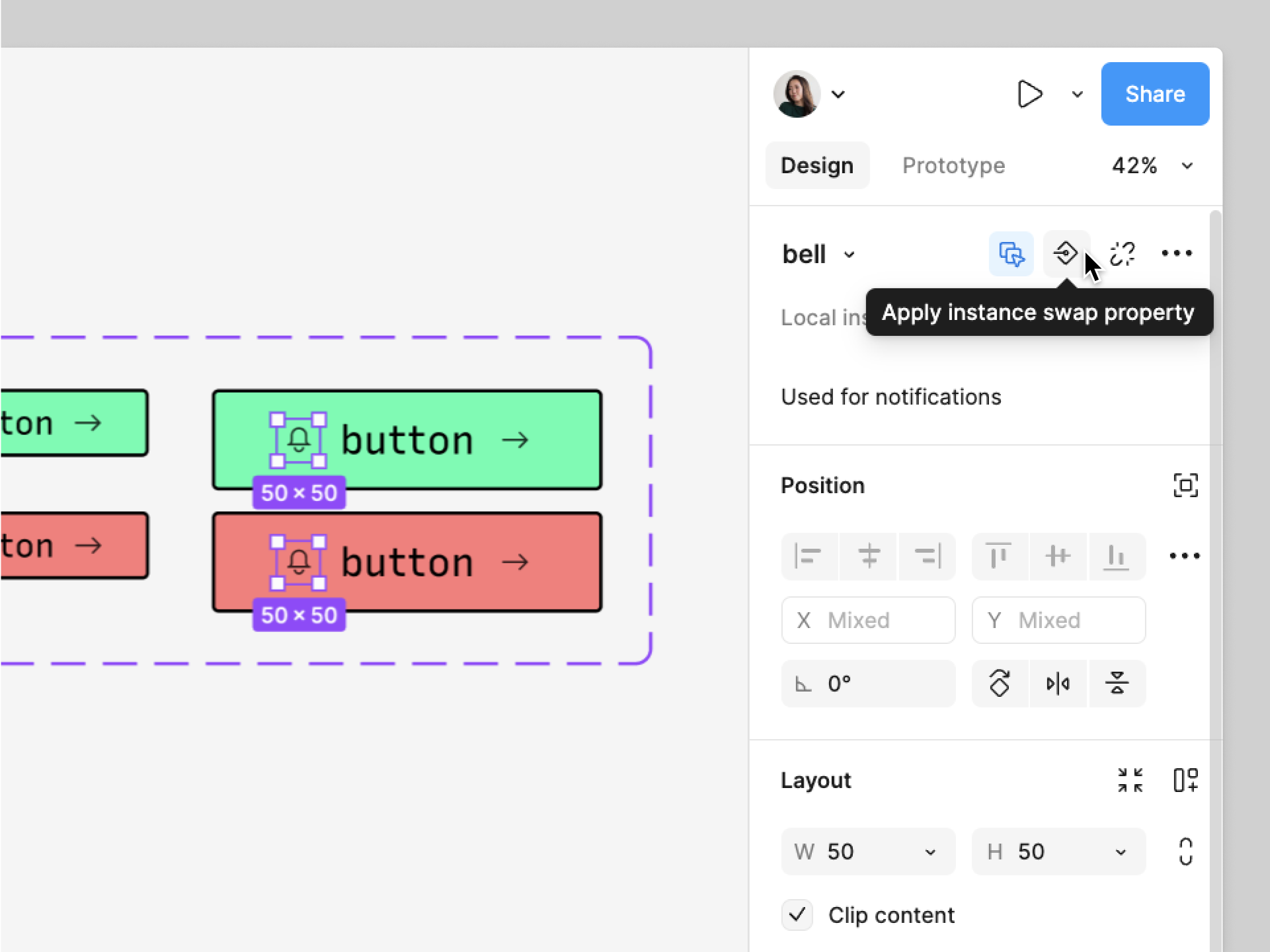Viewport: 1270px width, 952px height.
Task: Click the add auto layout icon
Action: pyautogui.click(x=1186, y=780)
